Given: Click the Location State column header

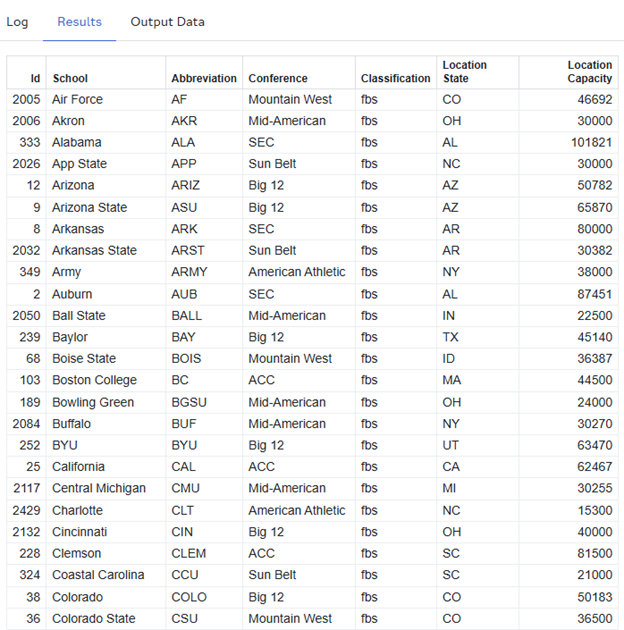Looking at the screenshot, I should (x=465, y=71).
